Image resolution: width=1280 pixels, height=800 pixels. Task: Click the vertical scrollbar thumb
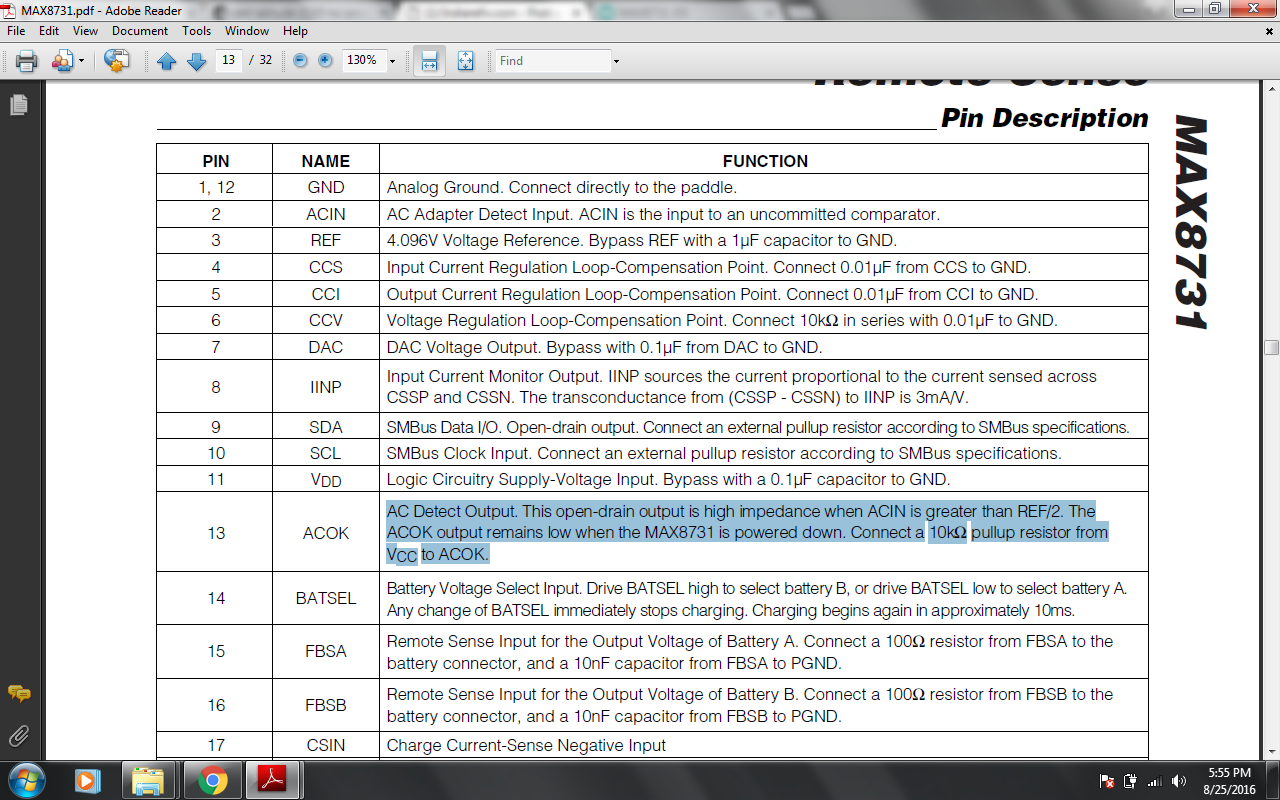click(x=1271, y=347)
